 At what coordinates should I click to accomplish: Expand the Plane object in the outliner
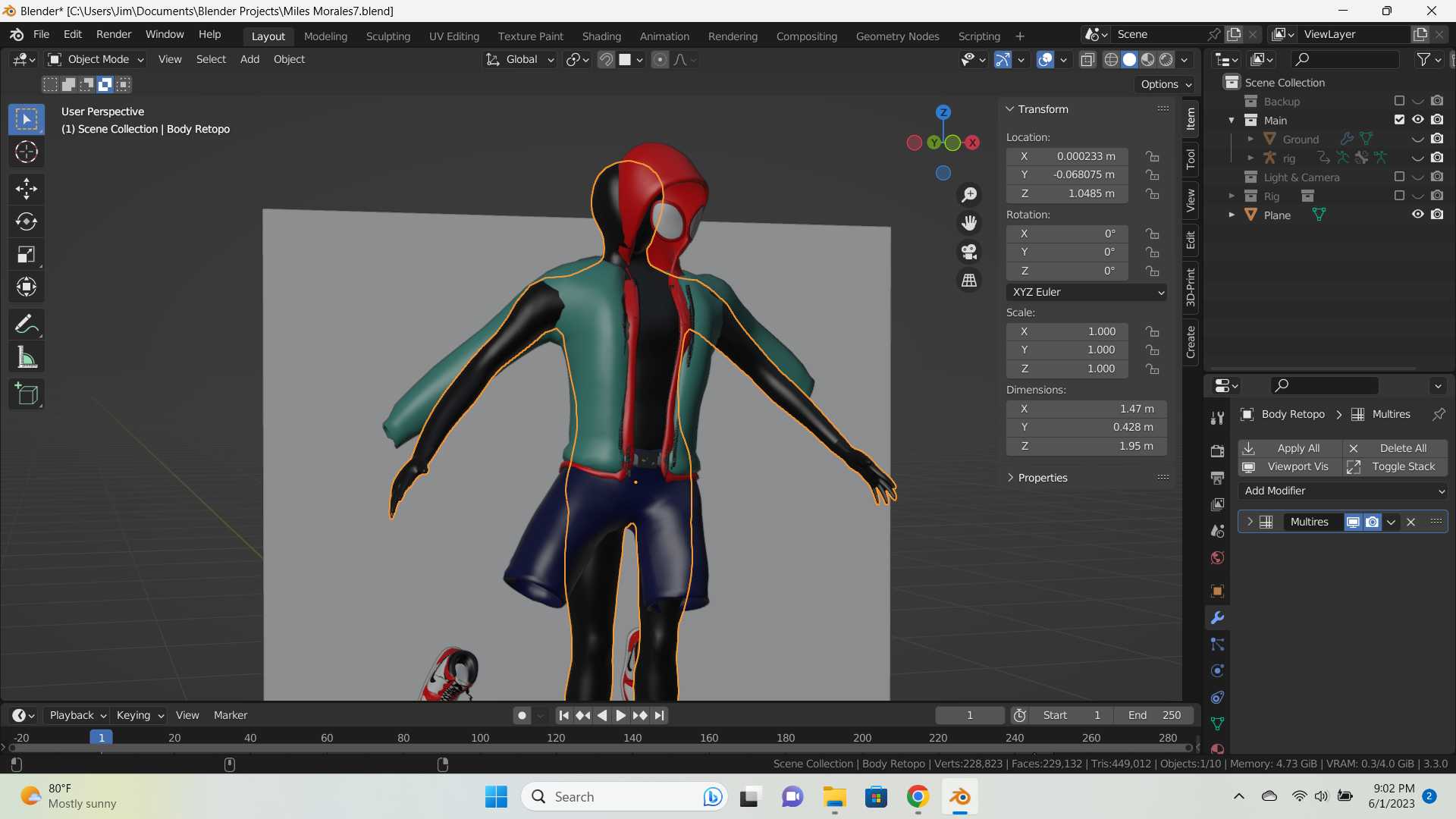point(1232,215)
